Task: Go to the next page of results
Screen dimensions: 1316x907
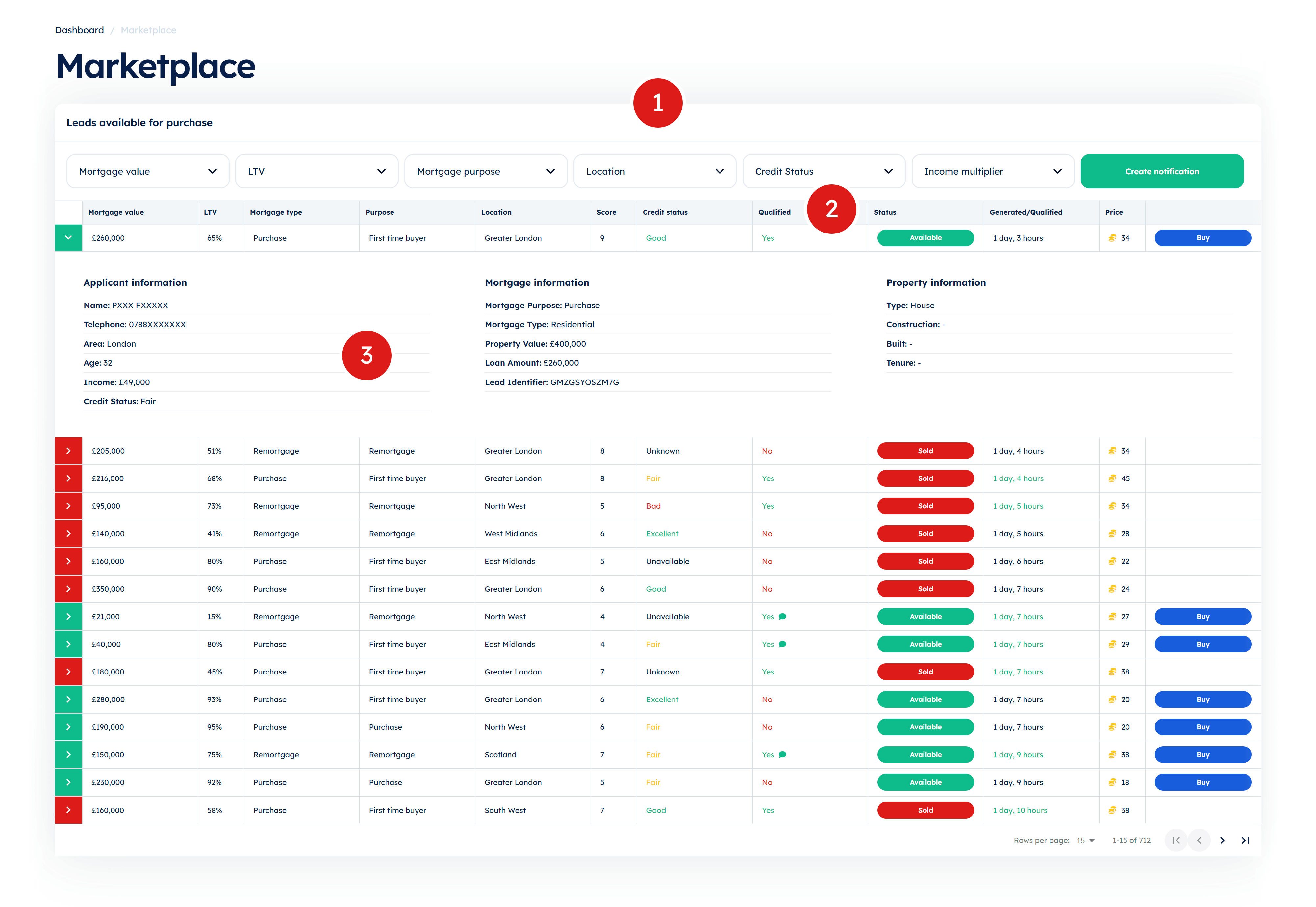Action: (1222, 840)
